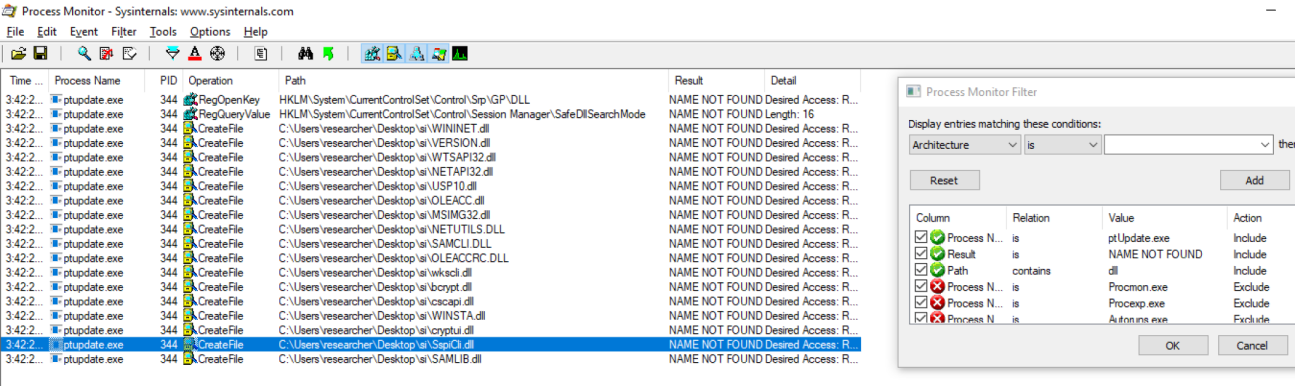Expand the filter value combo box
Viewport: 1295px width, 386px height.
pyautogui.click(x=1189, y=145)
